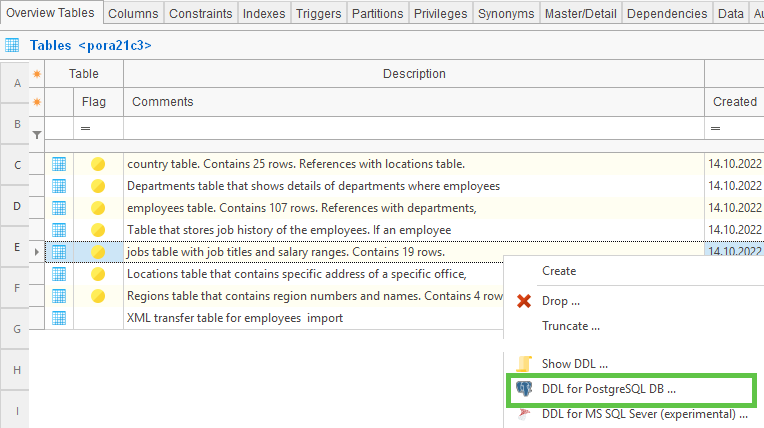Click yellow flag of the employees row
This screenshot has height=428, width=764.
pyautogui.click(x=98, y=208)
